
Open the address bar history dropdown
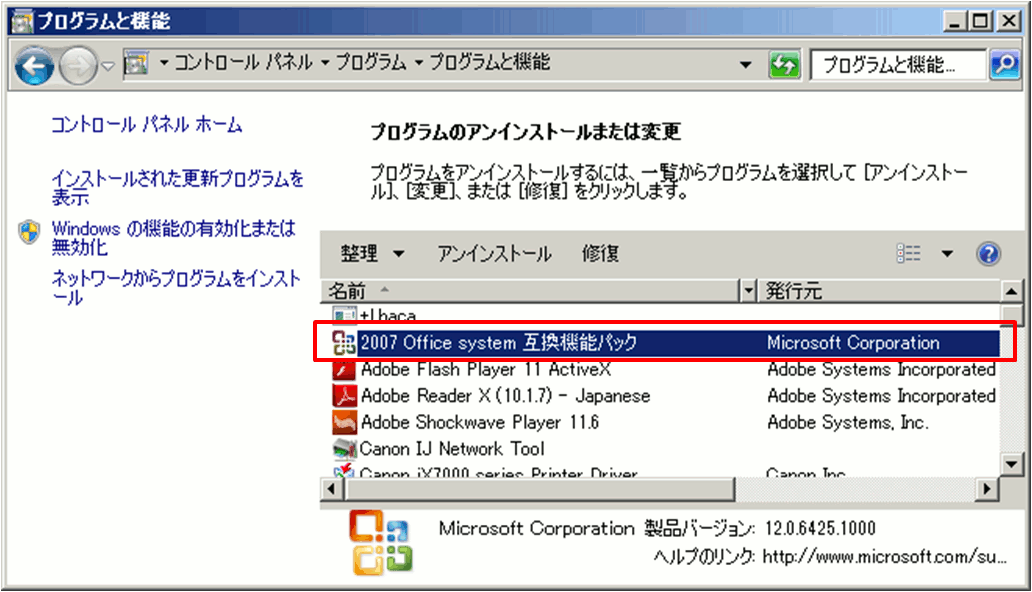745,65
